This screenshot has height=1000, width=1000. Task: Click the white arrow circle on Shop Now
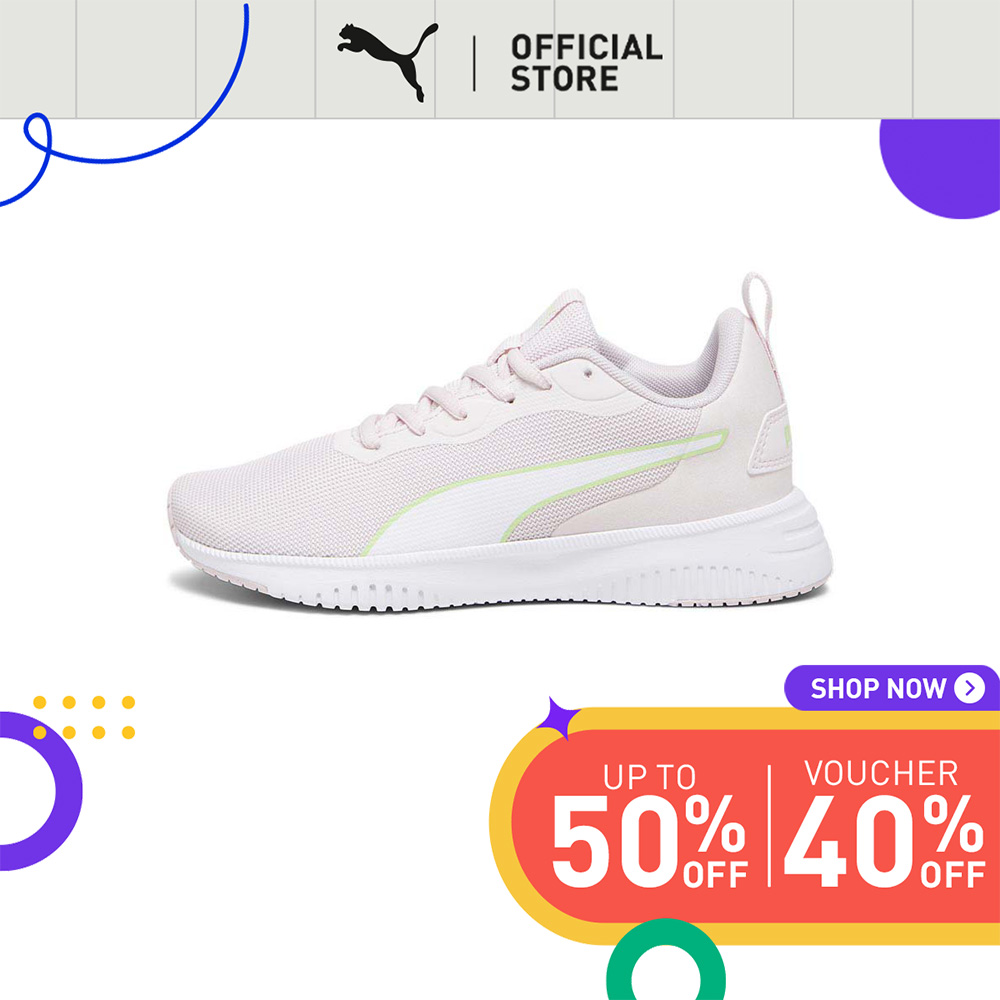click(x=969, y=688)
